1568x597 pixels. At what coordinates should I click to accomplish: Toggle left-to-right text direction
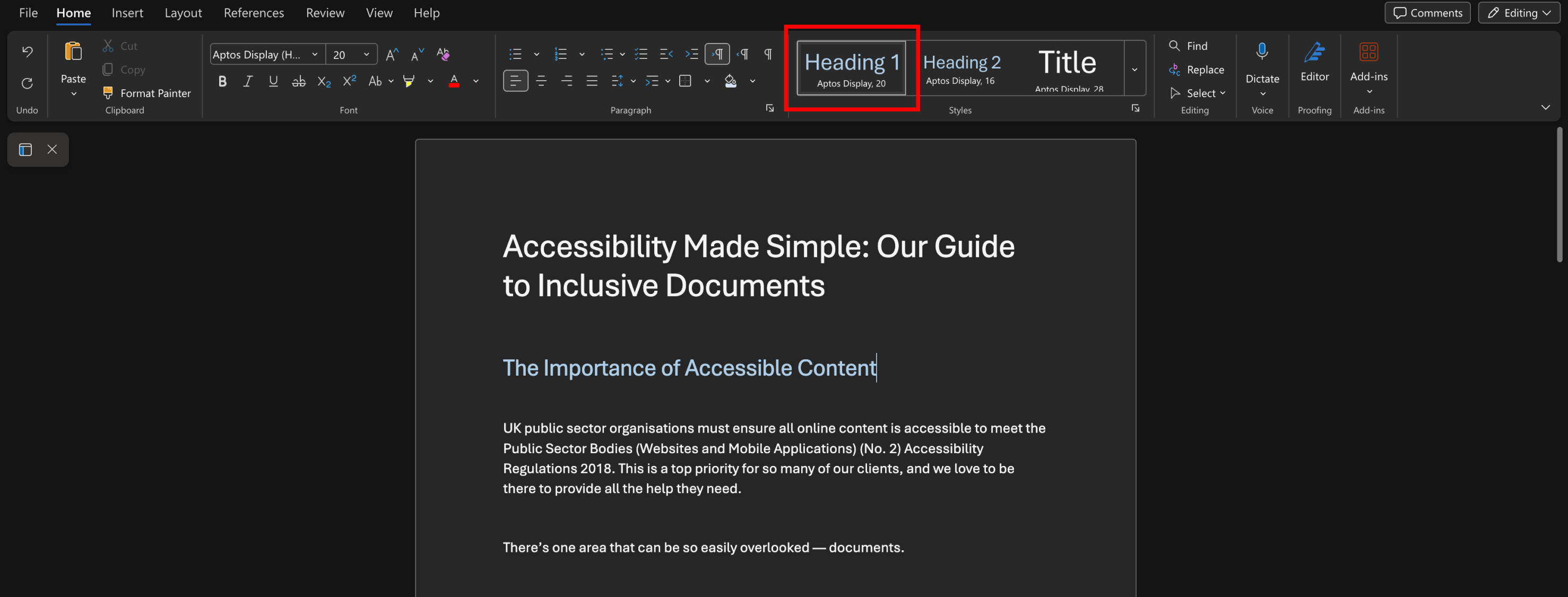tap(717, 54)
